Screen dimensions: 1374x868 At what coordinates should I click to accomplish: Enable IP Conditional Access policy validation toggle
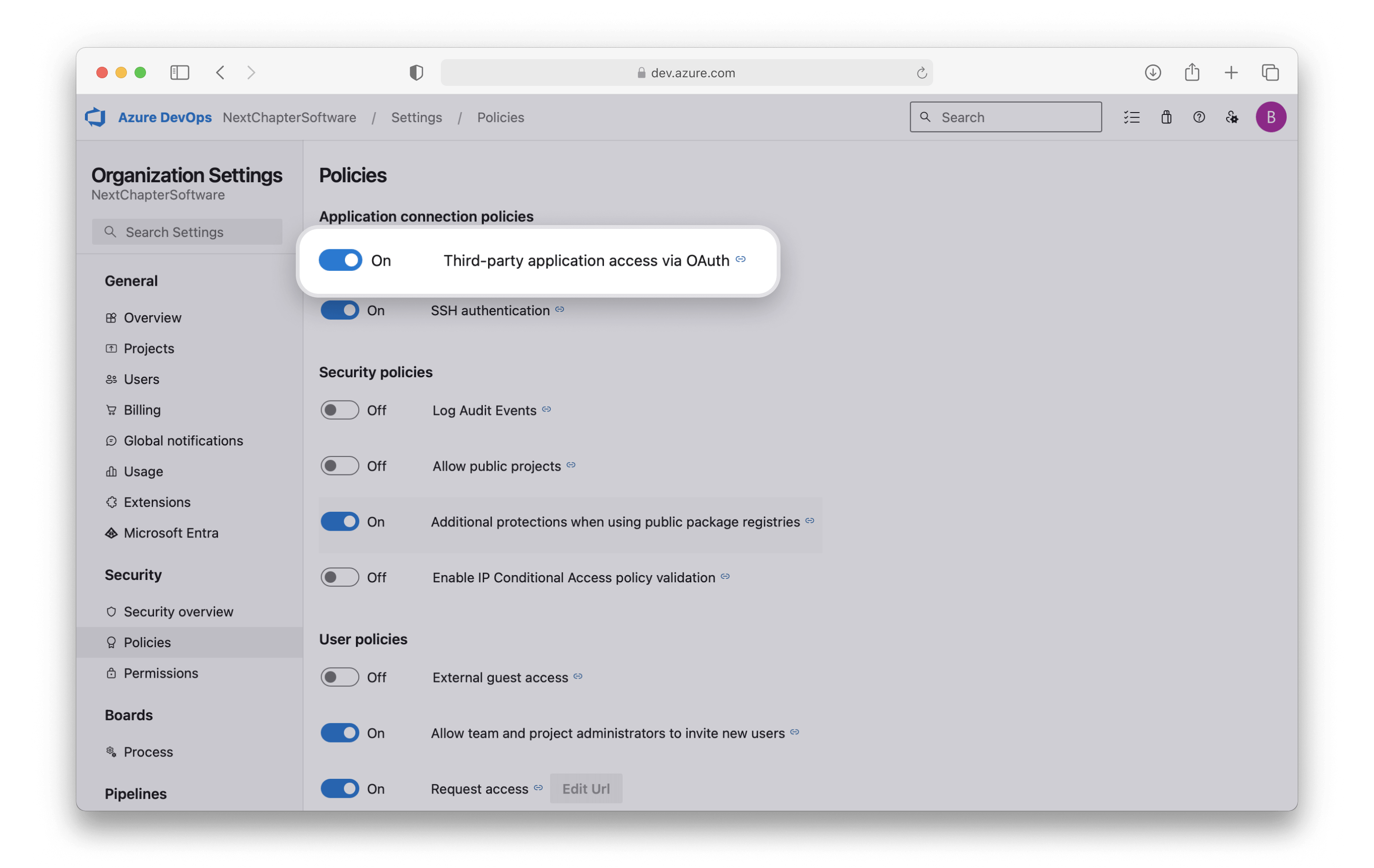pyautogui.click(x=340, y=577)
